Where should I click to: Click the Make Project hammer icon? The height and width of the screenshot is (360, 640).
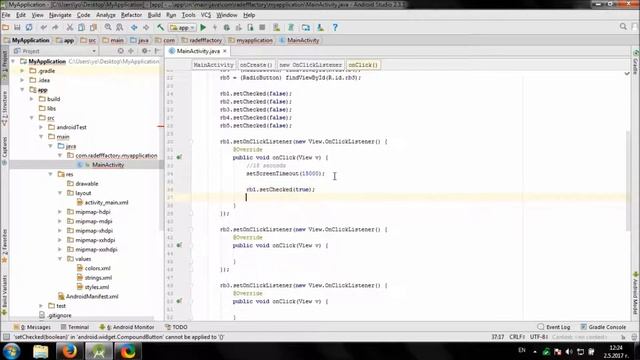[x=160, y=27]
